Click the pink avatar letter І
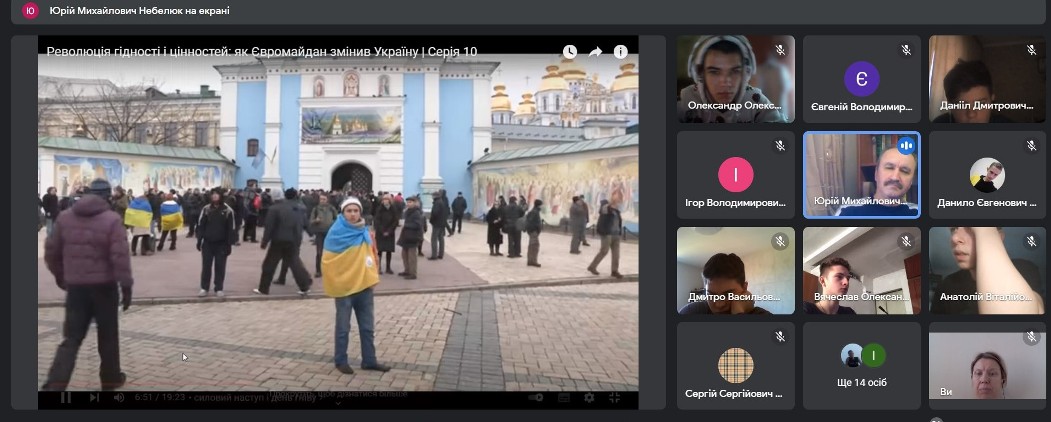The width and height of the screenshot is (1051, 422). pos(736,175)
